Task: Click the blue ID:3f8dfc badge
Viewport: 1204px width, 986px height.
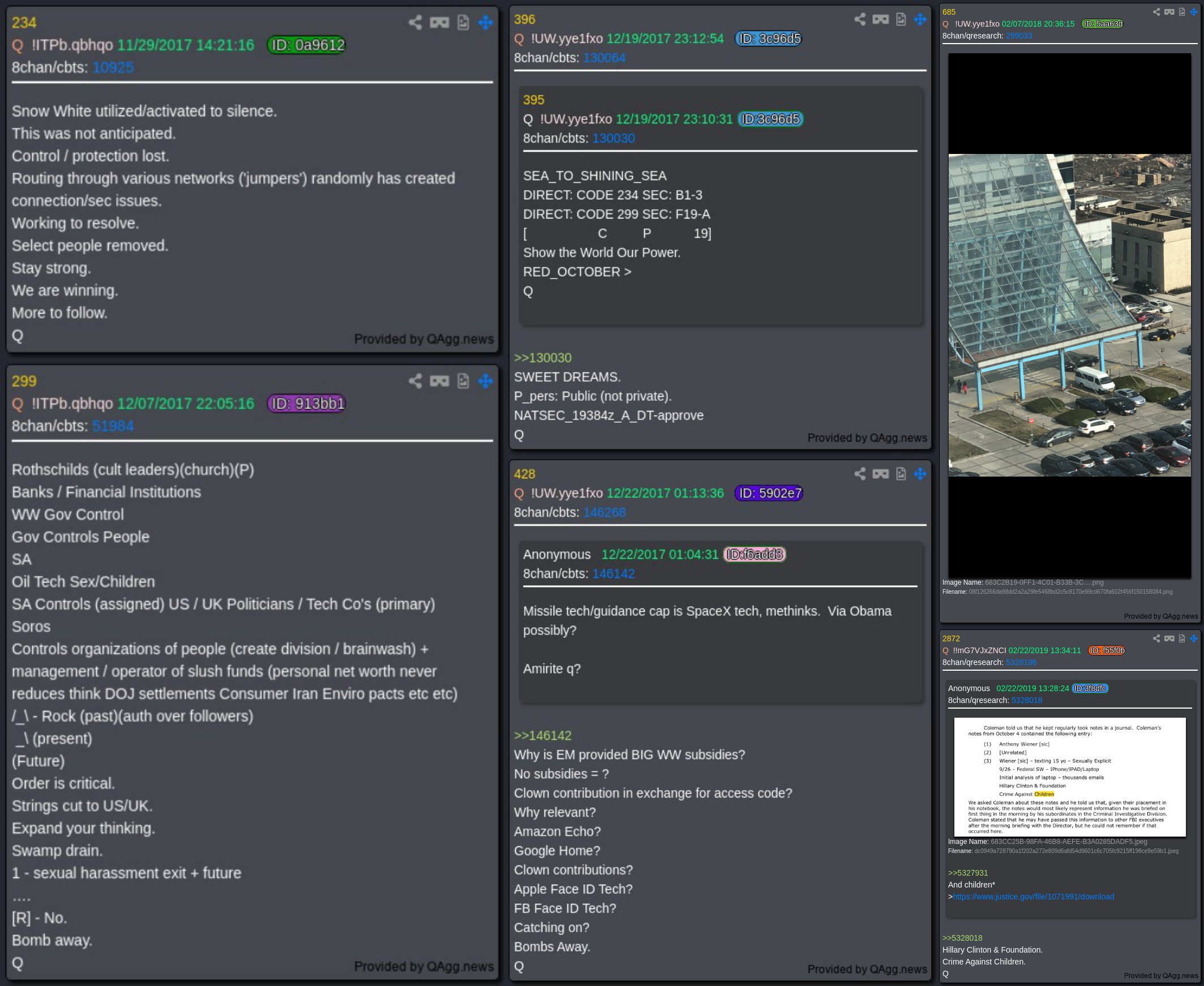Action: pos(1090,688)
